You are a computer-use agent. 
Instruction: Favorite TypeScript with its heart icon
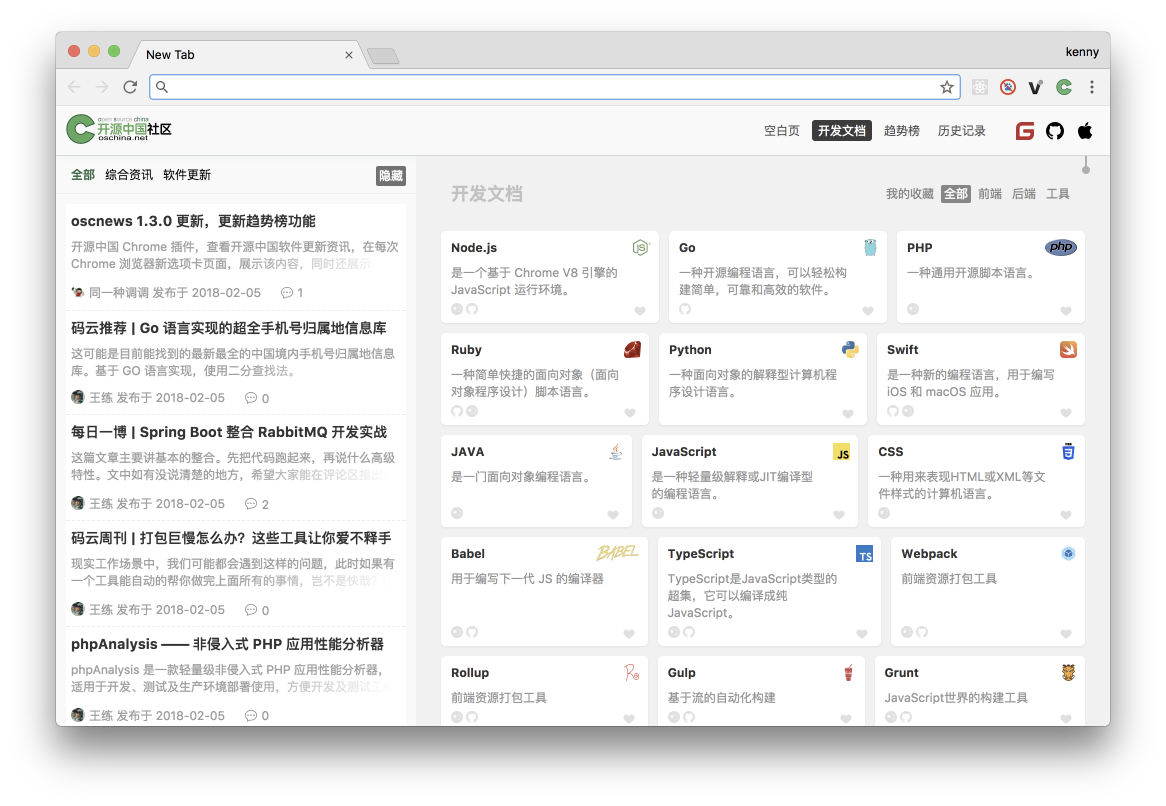click(862, 633)
